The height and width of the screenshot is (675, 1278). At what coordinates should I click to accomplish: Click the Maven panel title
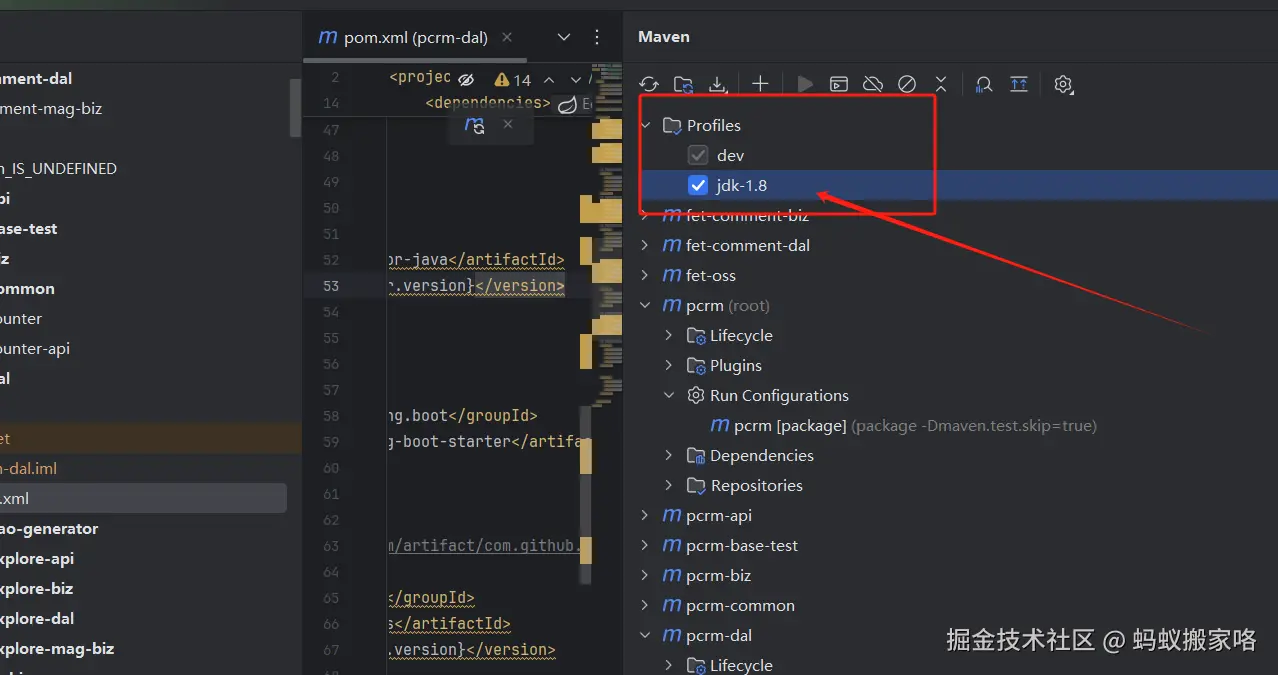(x=664, y=37)
